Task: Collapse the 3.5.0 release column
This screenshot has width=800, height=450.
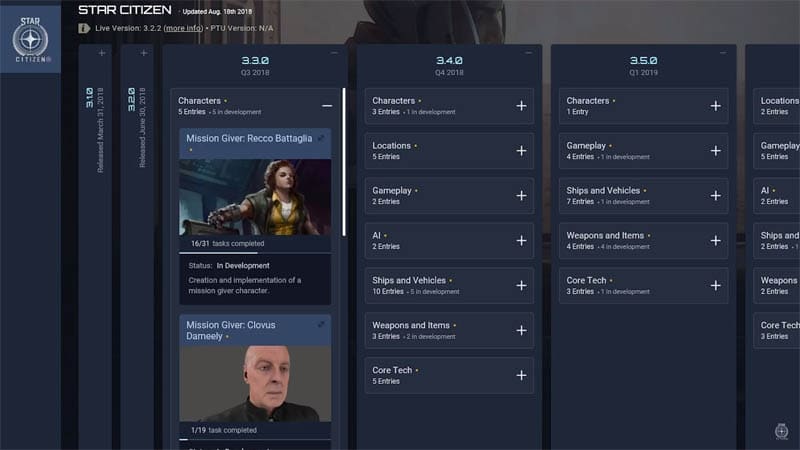Action: (722, 53)
